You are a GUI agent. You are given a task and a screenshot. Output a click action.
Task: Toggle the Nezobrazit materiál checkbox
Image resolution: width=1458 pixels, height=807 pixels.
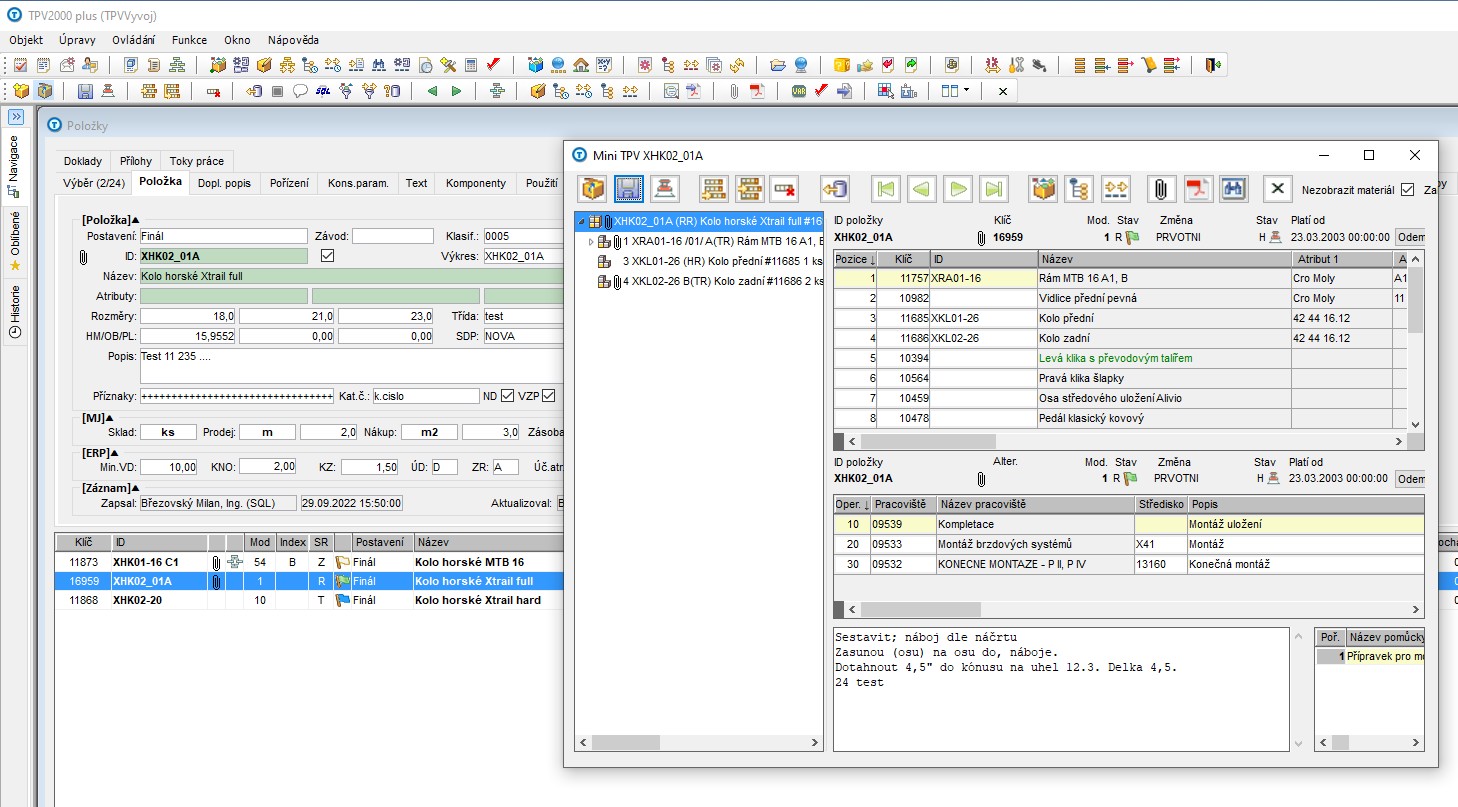(1408, 189)
